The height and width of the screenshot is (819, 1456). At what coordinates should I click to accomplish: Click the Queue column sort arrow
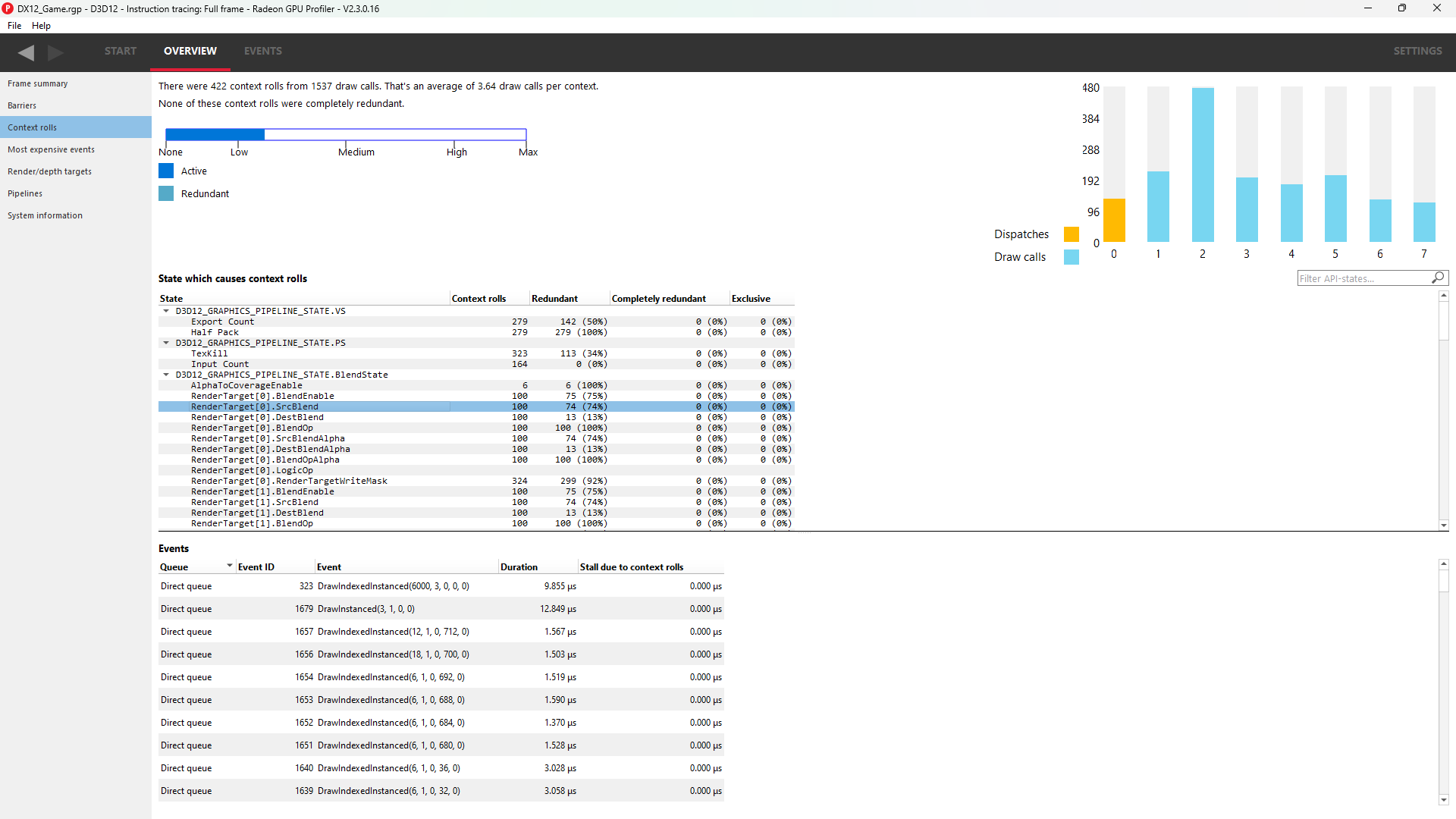229,566
